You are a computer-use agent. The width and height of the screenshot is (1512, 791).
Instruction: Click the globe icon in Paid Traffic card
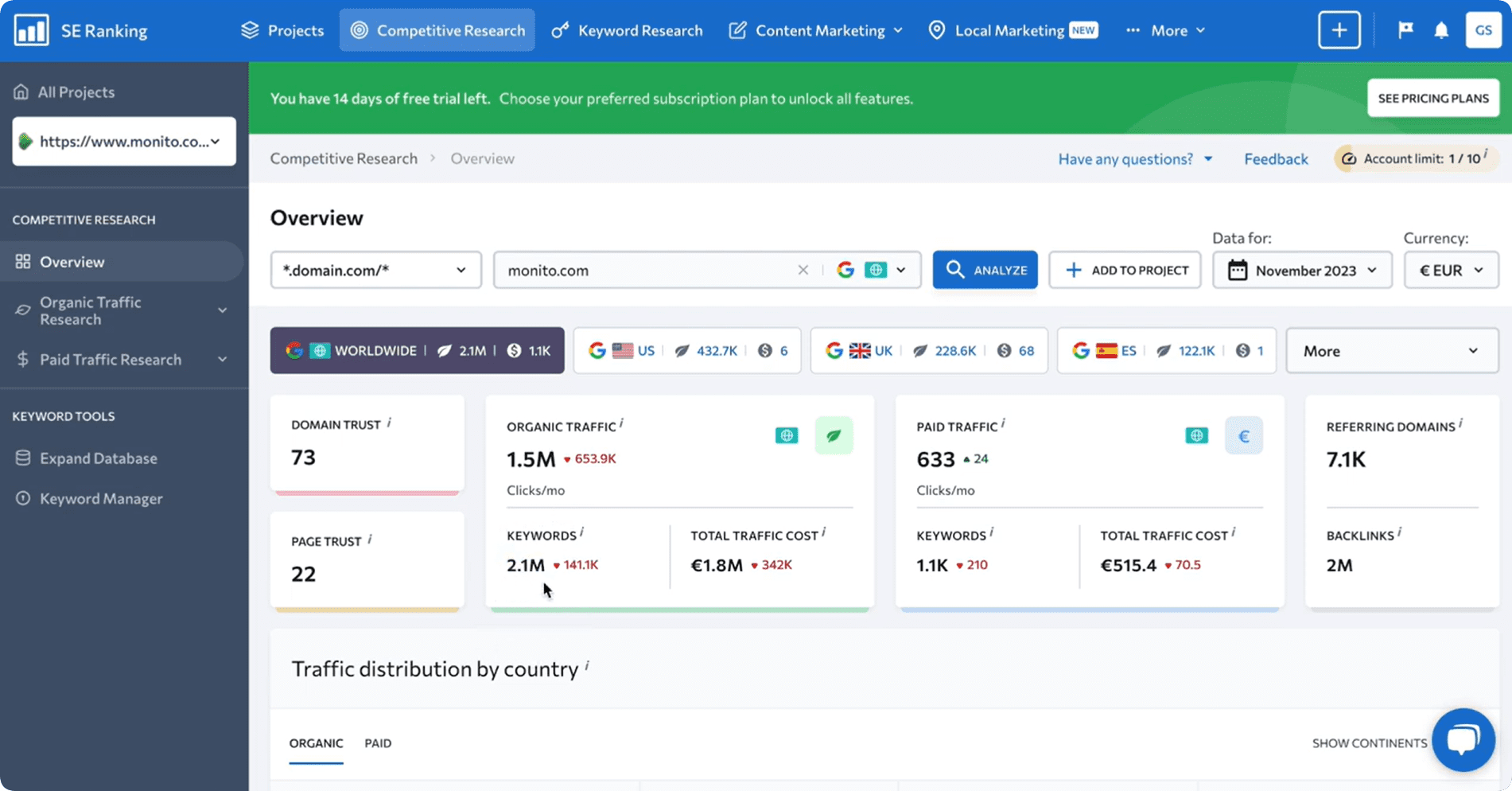pos(1196,435)
